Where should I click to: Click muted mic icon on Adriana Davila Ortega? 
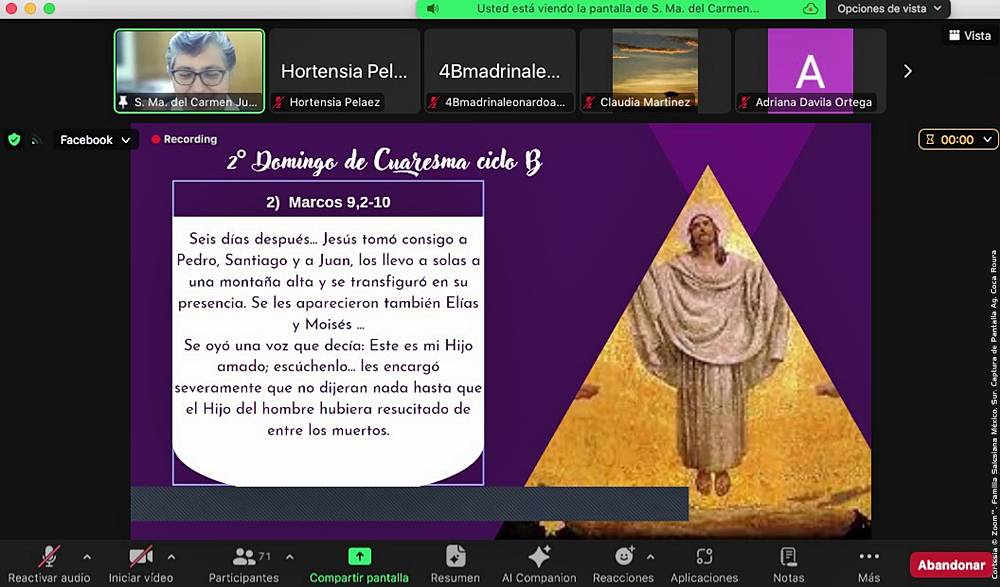point(744,102)
